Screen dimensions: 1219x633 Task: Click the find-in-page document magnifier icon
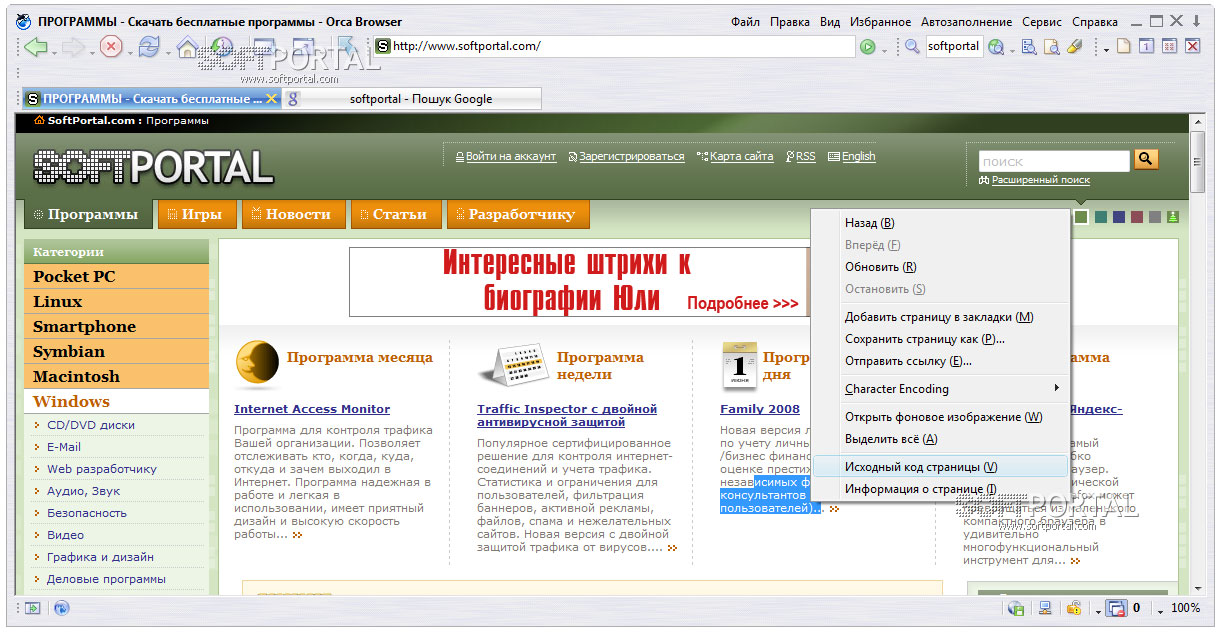tap(1051, 46)
